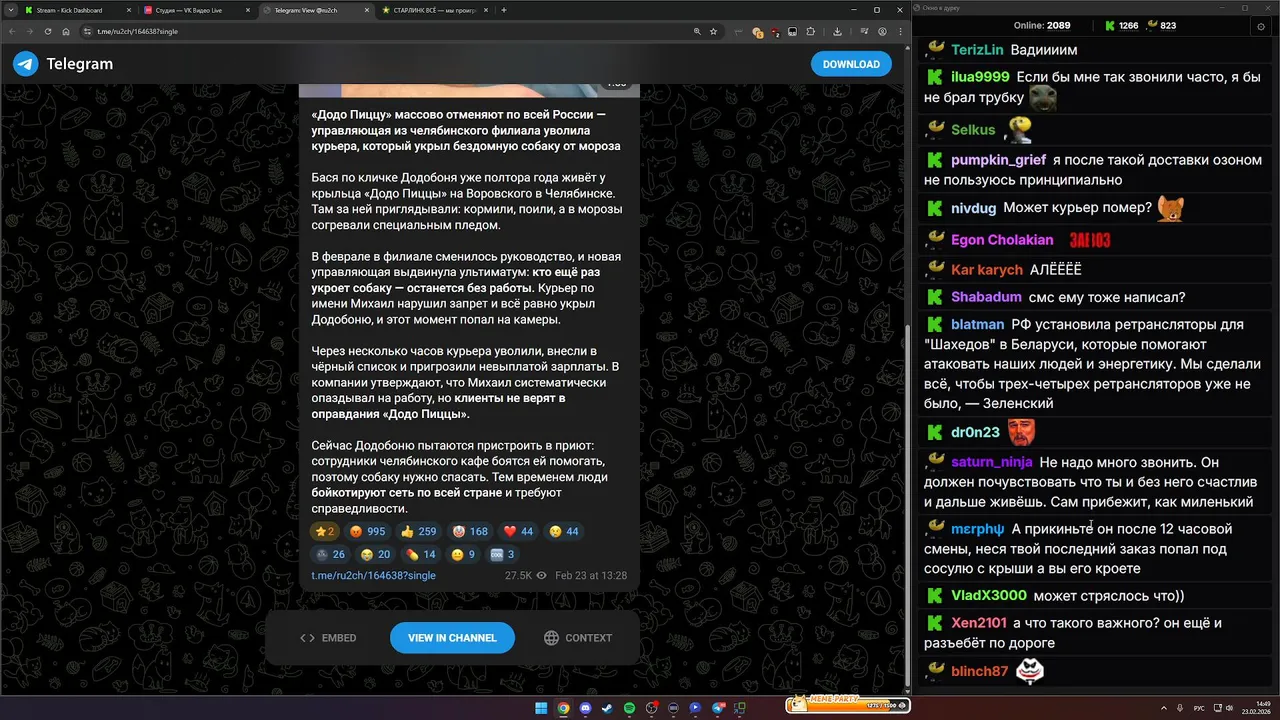Open the t.me/ru2ch/164638?single link
Viewport: 1280px width, 720px height.
coord(373,576)
